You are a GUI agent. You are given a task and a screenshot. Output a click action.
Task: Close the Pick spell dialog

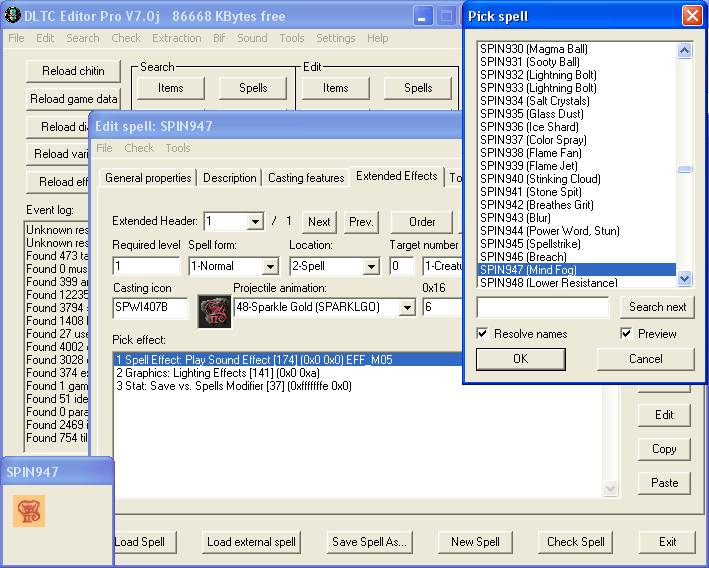(692, 16)
